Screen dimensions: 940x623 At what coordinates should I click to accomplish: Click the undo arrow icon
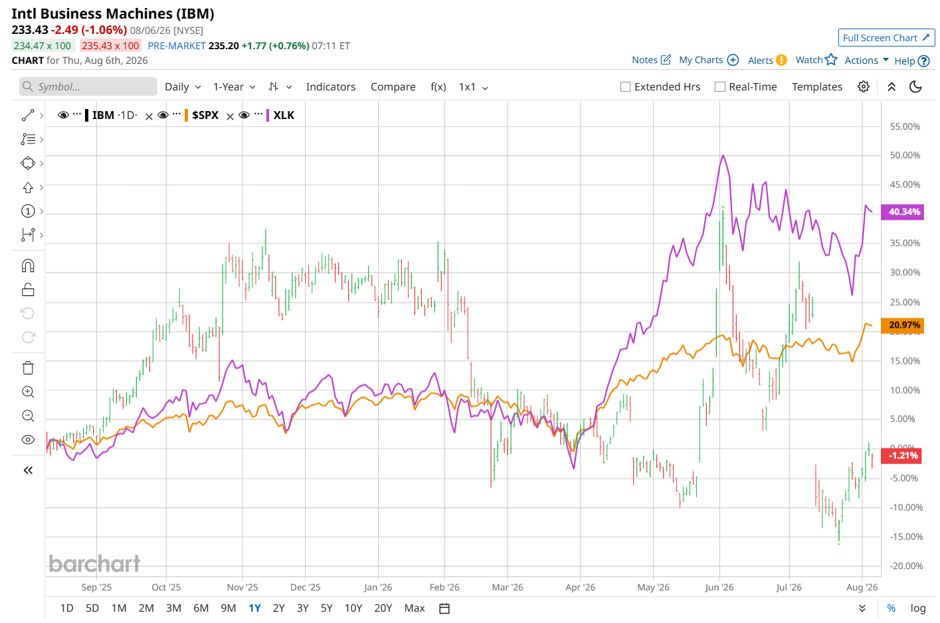point(28,313)
